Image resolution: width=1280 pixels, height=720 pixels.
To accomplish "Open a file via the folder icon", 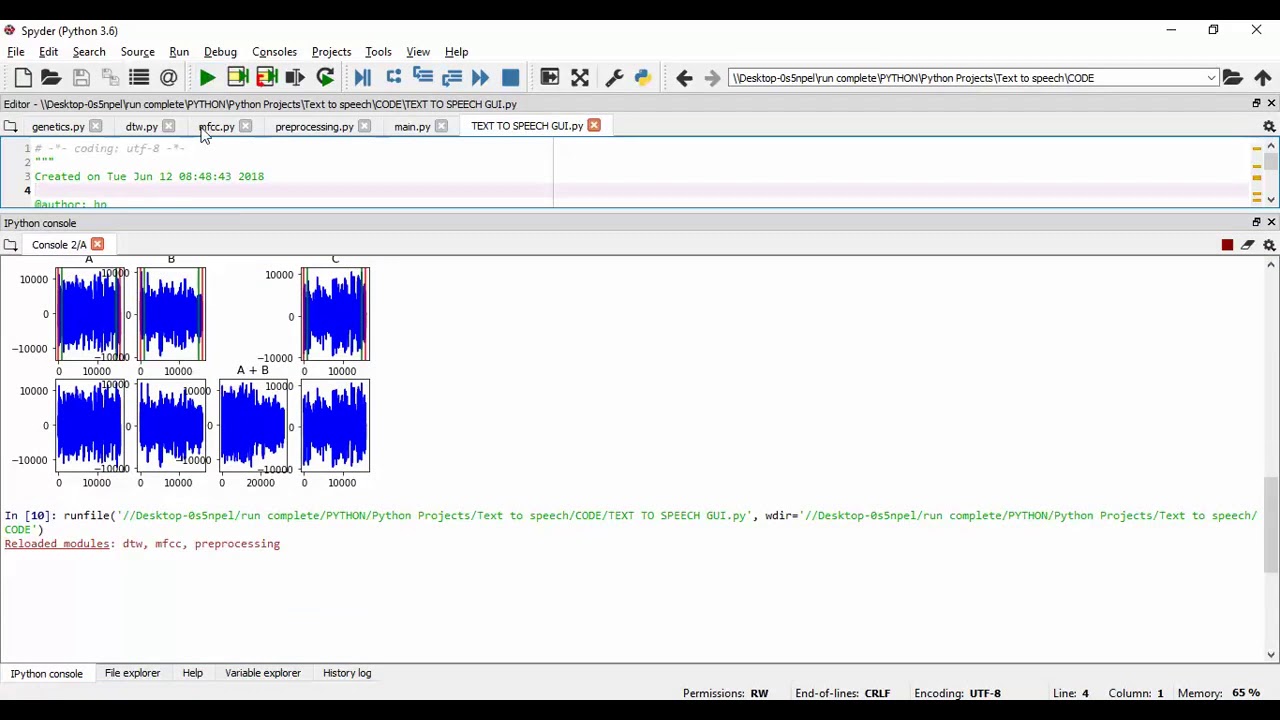I will (51, 78).
